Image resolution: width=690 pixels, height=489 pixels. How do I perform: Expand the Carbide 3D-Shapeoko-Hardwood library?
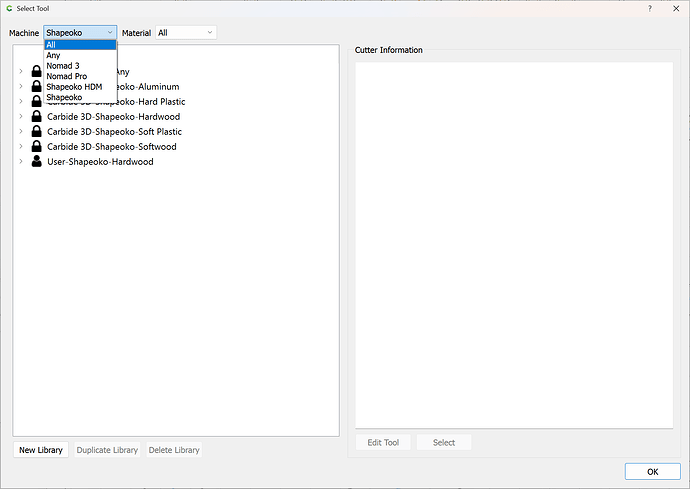pyautogui.click(x=21, y=117)
